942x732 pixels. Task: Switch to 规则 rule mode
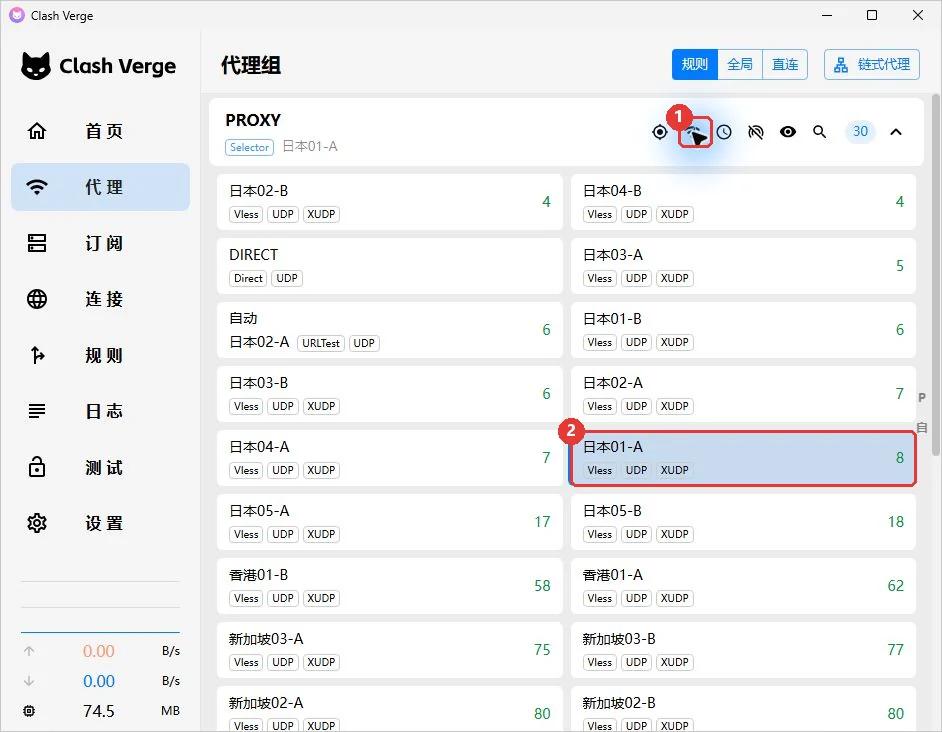(x=694, y=64)
